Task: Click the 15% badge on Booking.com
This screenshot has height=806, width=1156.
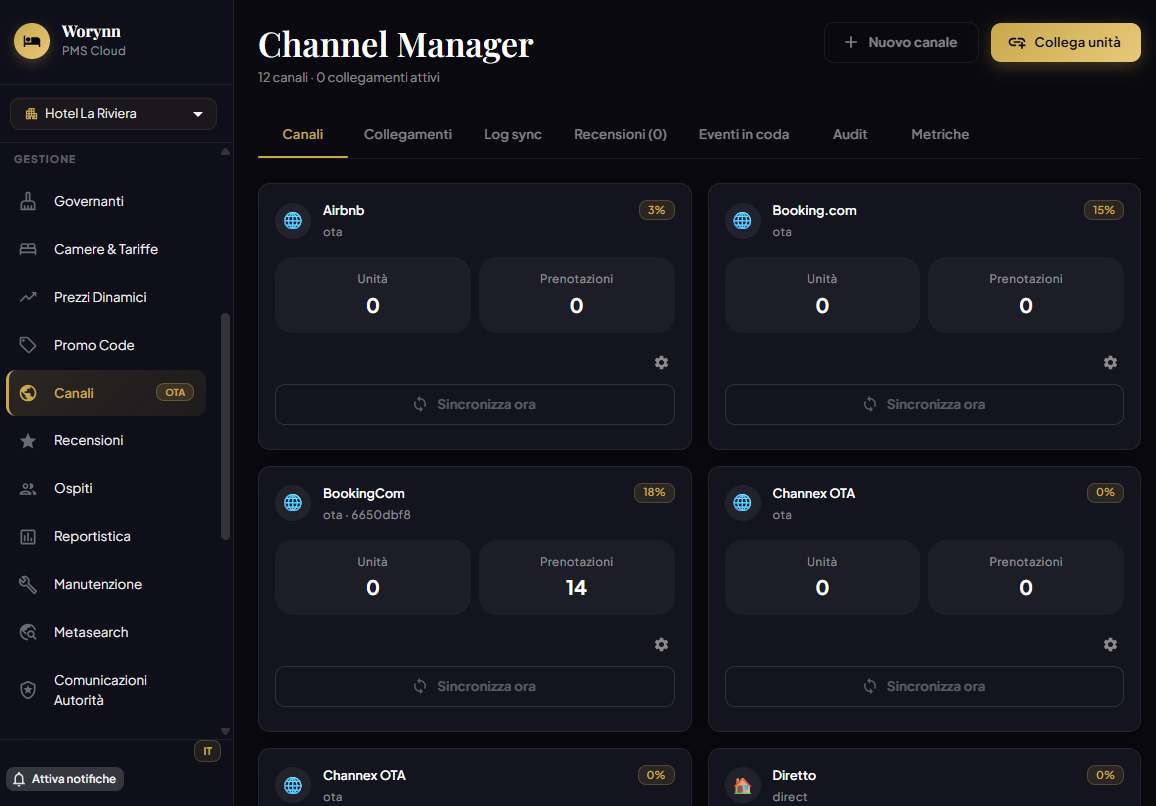Action: coord(1104,210)
